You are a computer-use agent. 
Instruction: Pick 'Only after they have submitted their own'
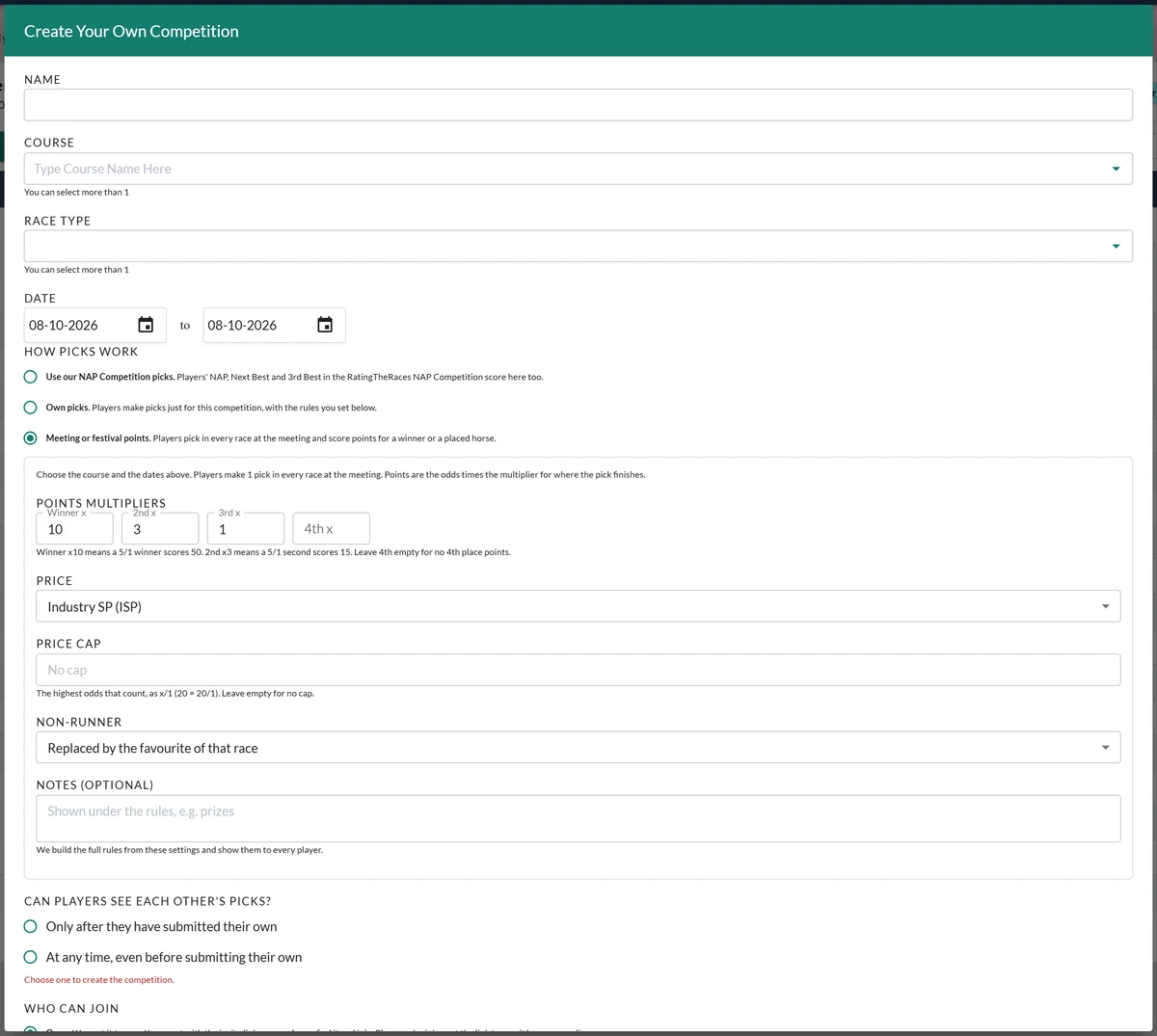click(31, 927)
